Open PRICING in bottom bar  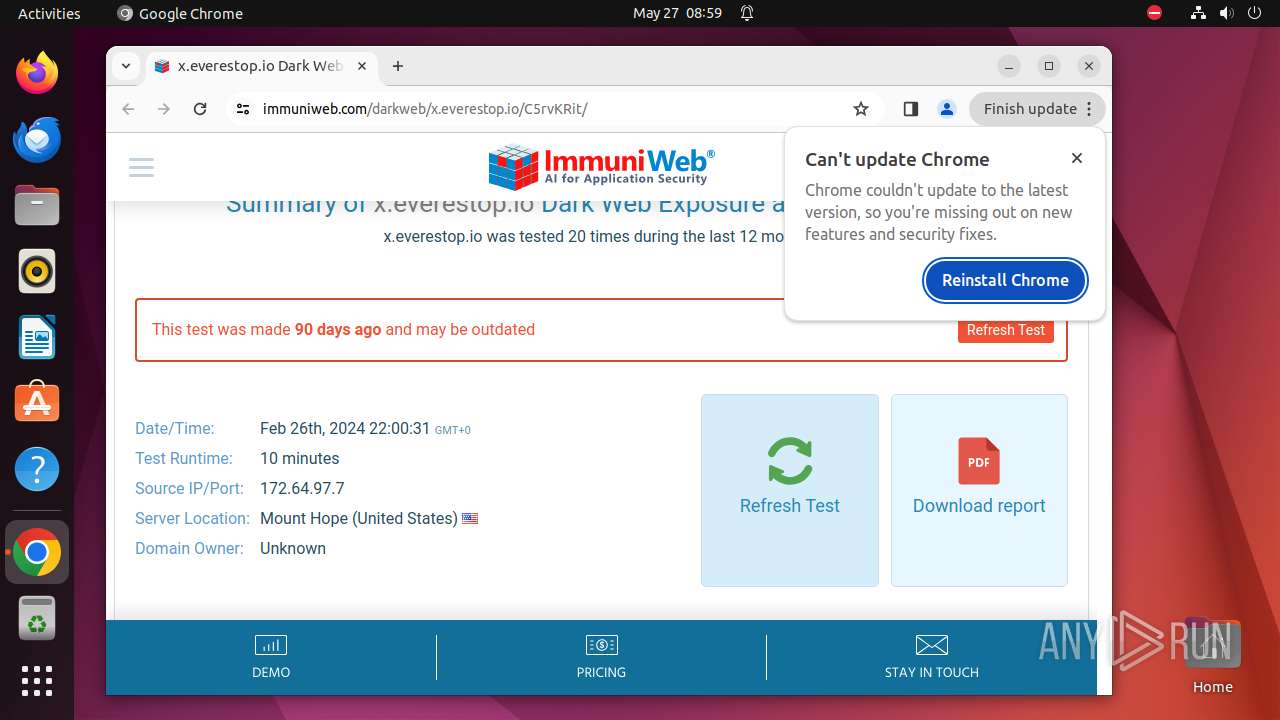pyautogui.click(x=601, y=657)
